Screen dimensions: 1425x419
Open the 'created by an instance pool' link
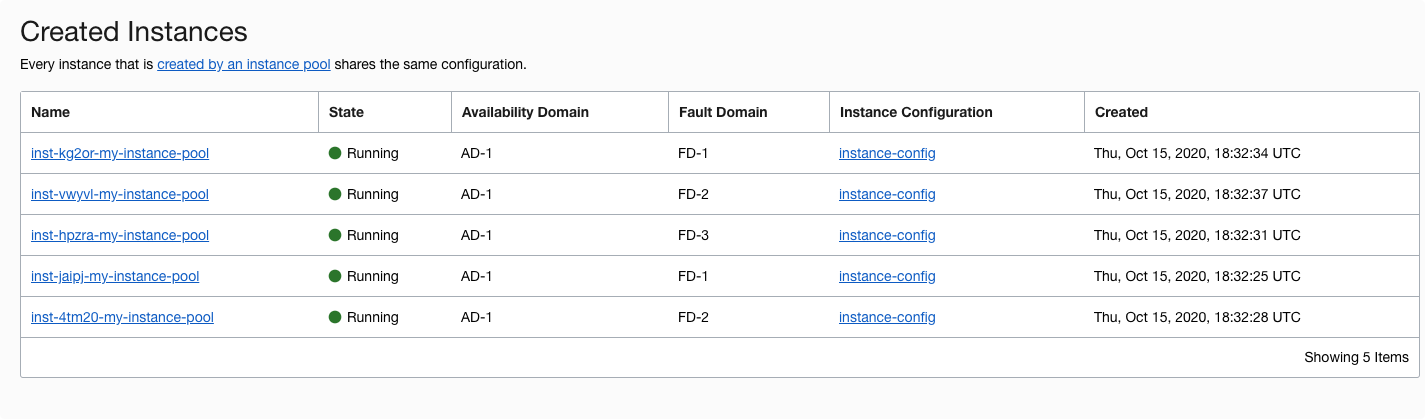[x=243, y=64]
